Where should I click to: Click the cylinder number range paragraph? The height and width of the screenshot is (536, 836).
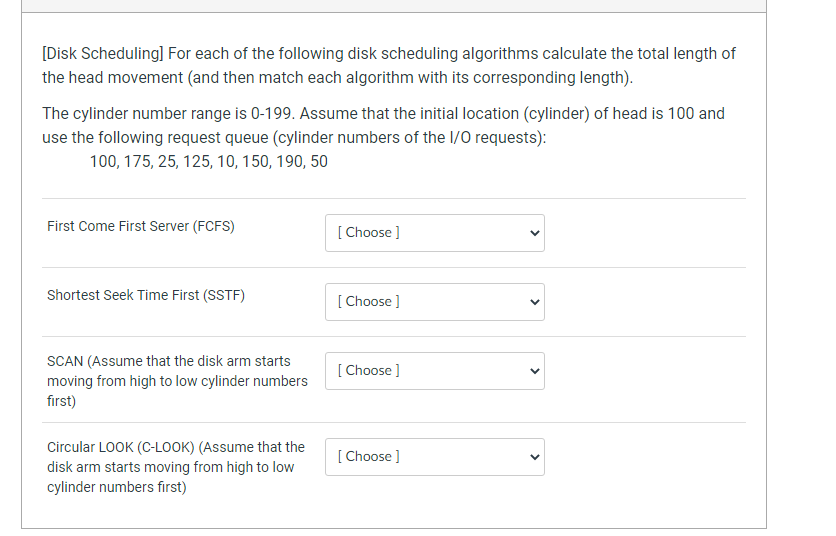tap(383, 125)
